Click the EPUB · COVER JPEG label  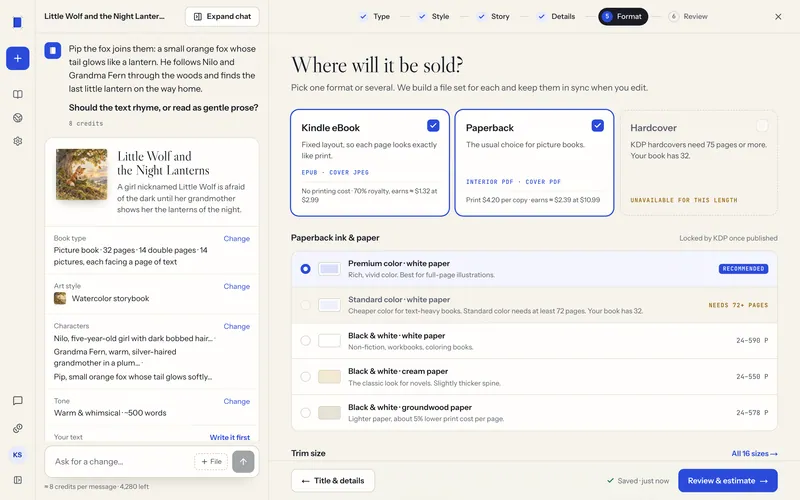tap(335, 172)
